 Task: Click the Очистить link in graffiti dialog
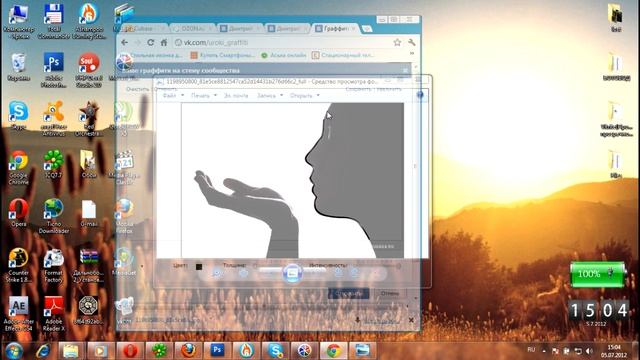coord(138,89)
